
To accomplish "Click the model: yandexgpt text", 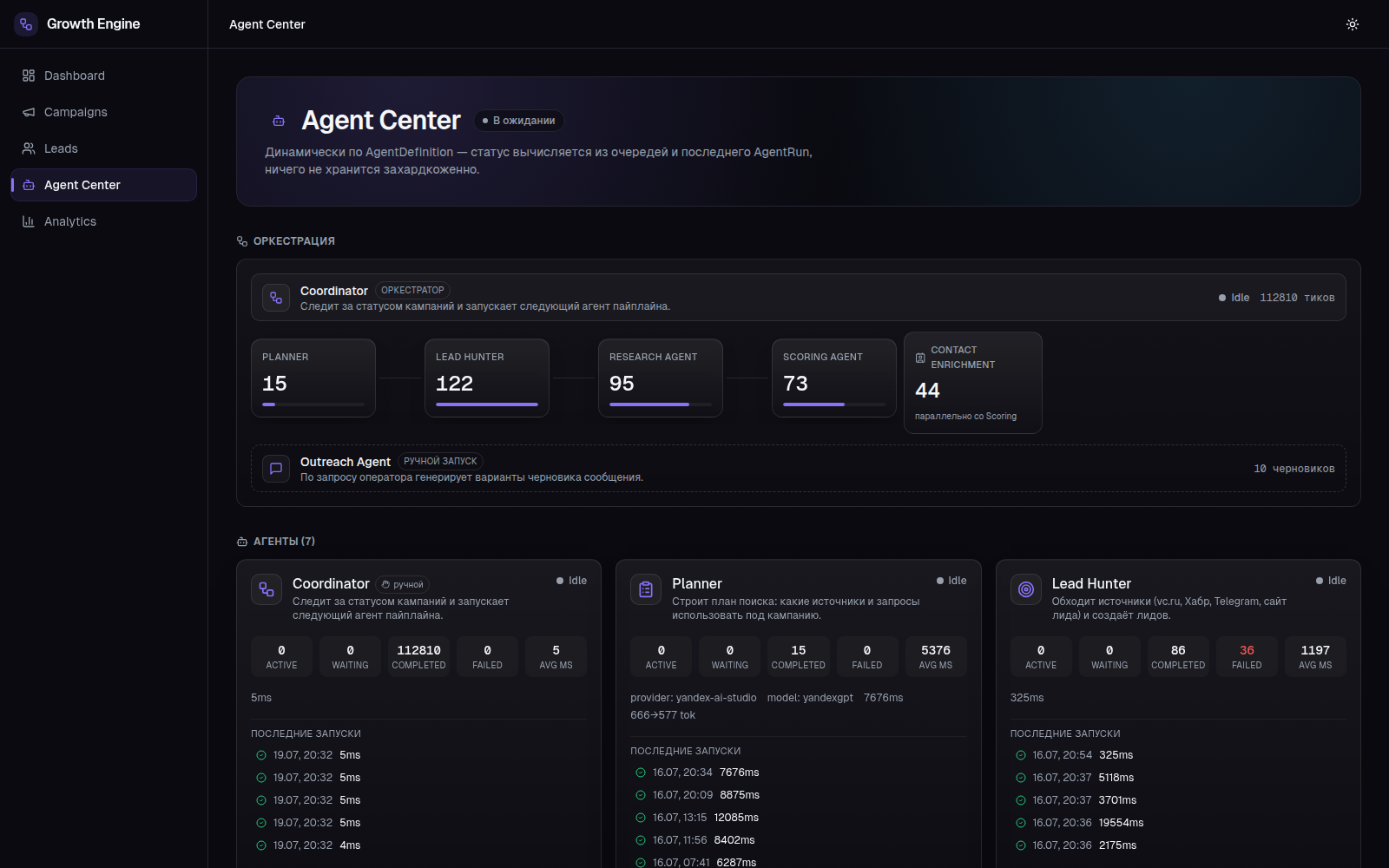I will 810,698.
